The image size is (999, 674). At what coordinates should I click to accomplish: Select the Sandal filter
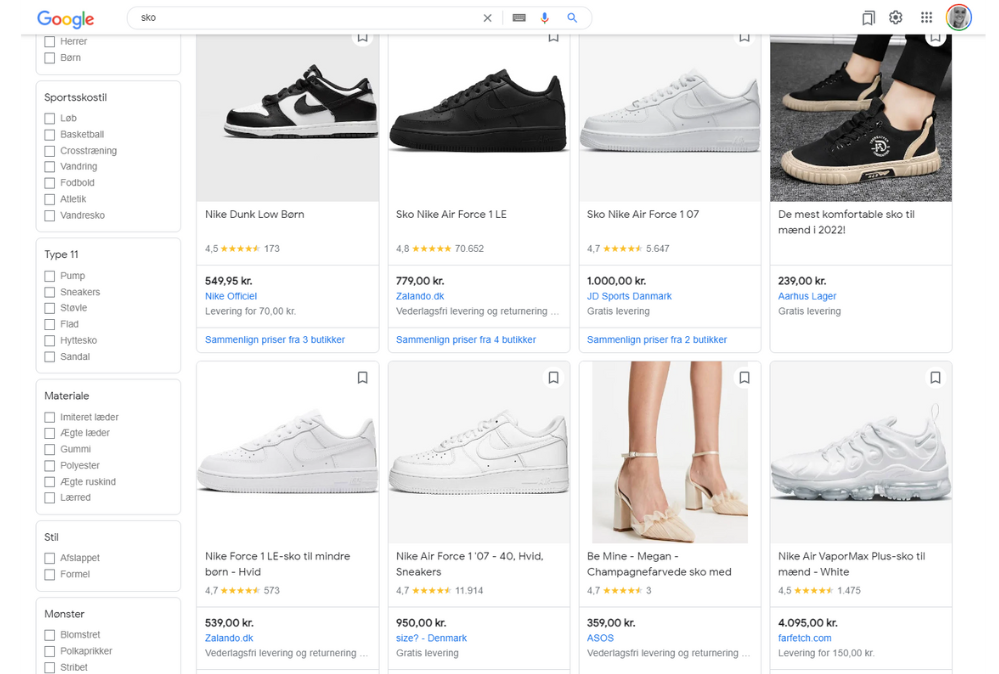pyautogui.click(x=50, y=357)
